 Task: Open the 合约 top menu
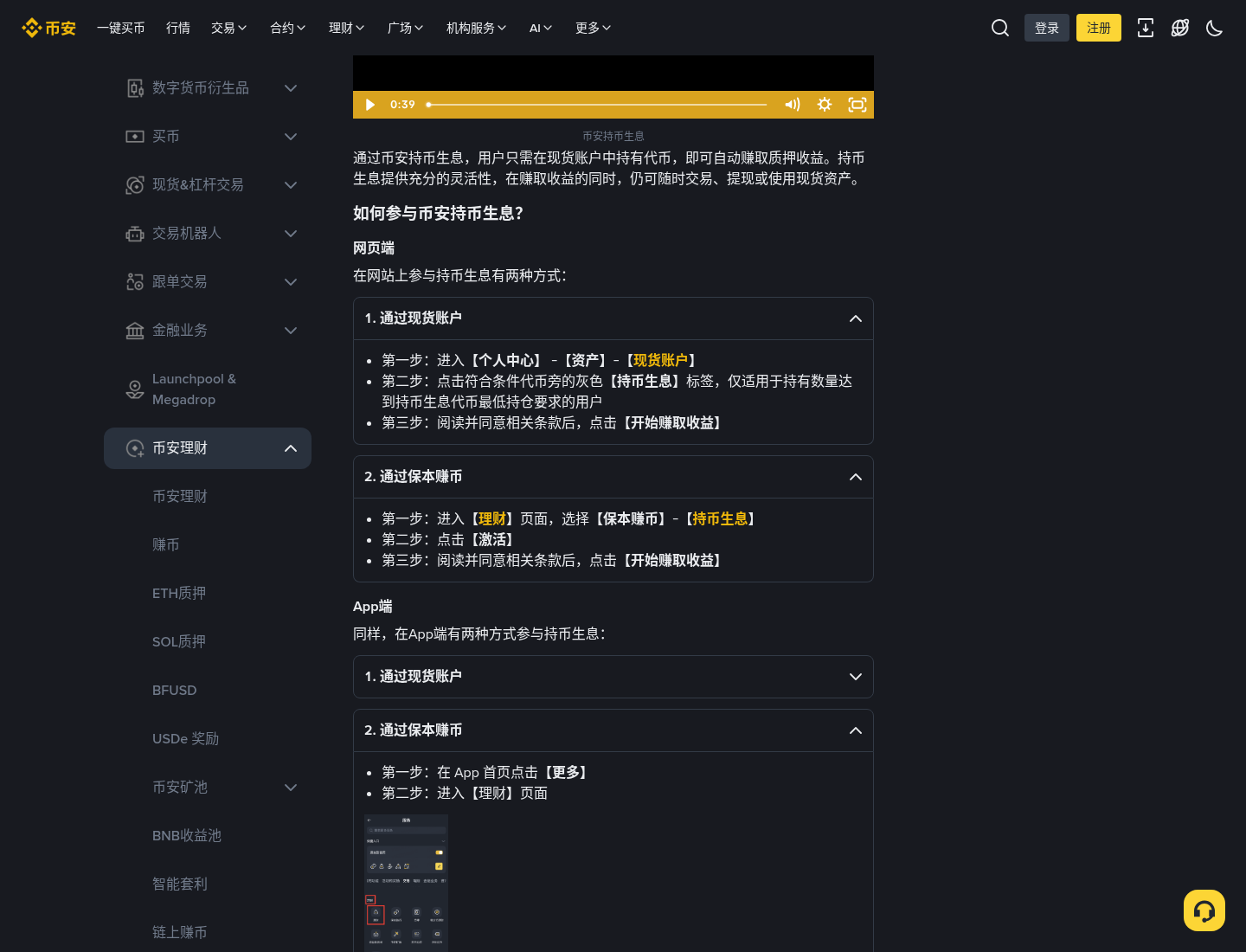288,28
